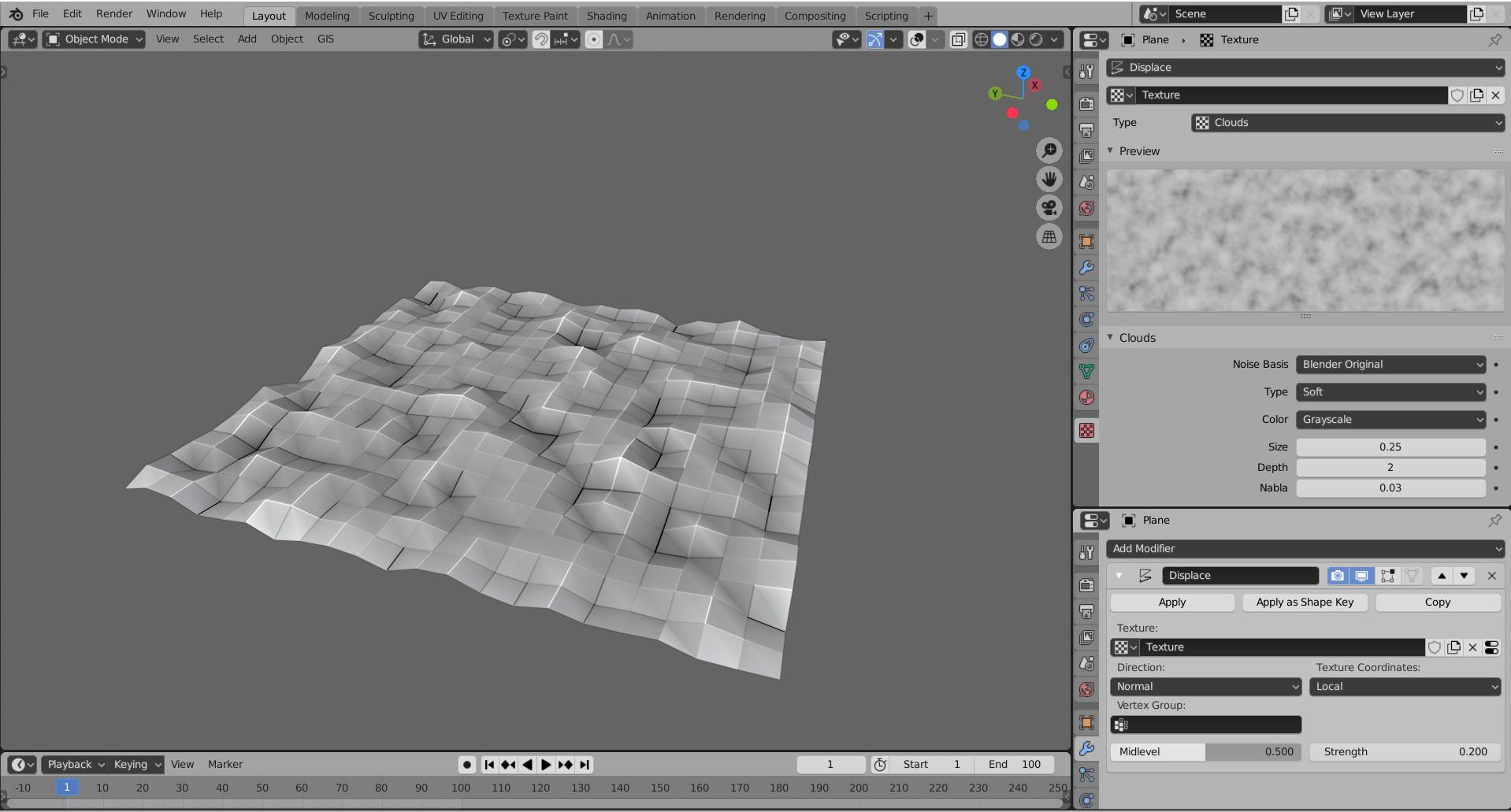Open the Object properties orange square icon
Screen dimensions: 1511x812
pyautogui.click(x=1087, y=241)
